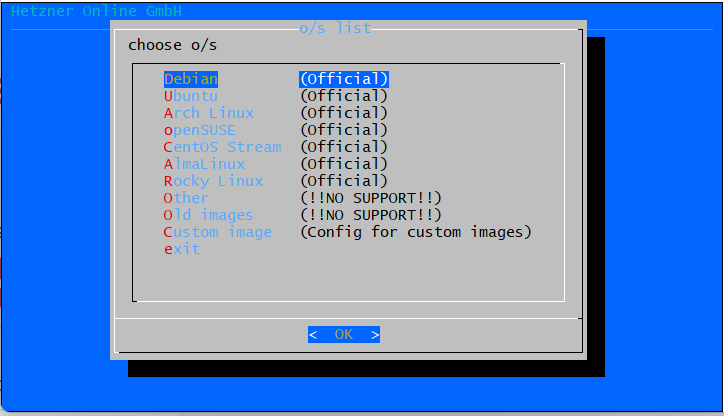Confirm selection with the OK button
The width and height of the screenshot is (724, 416).
tap(344, 335)
